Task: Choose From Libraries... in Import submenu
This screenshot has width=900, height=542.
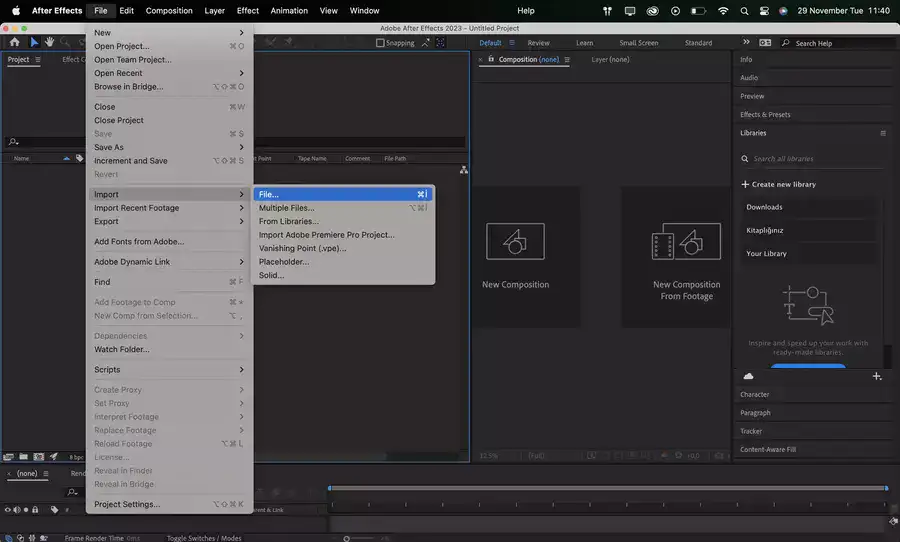Action: [x=343, y=221]
